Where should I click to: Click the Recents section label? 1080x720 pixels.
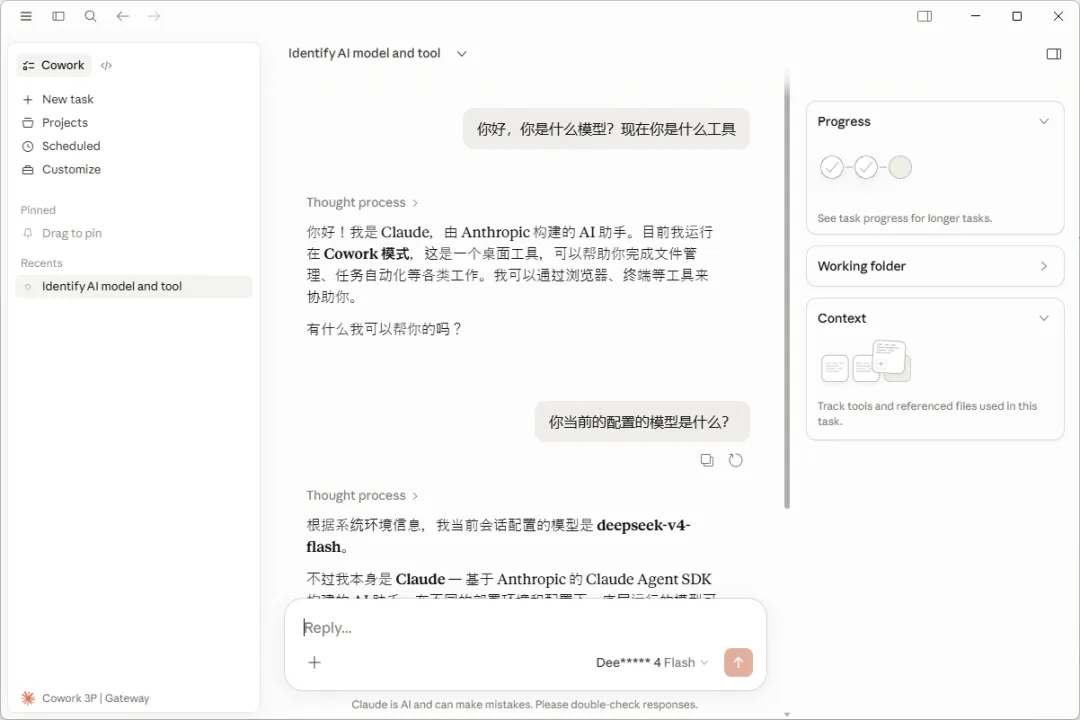(x=41, y=263)
